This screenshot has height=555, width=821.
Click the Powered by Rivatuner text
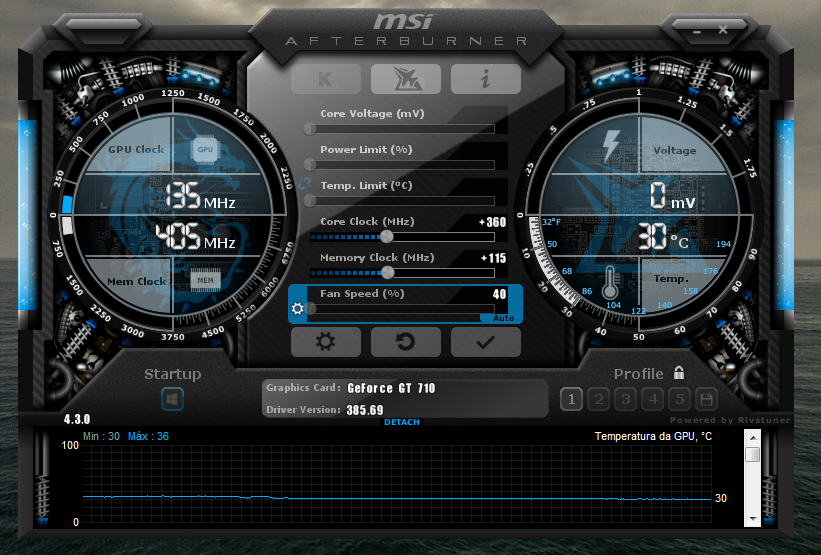coord(729,420)
